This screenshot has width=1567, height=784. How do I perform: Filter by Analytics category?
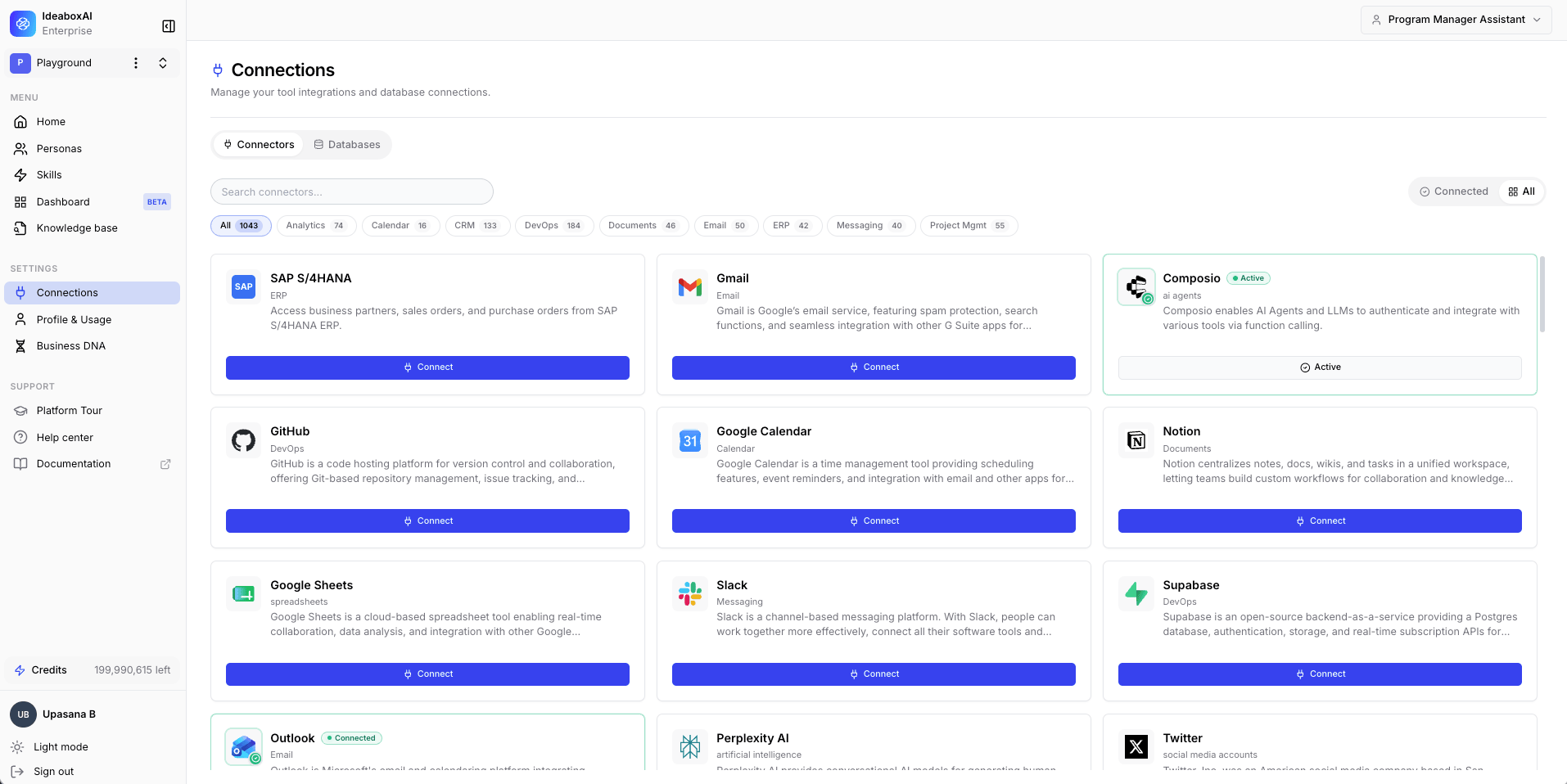(x=316, y=226)
